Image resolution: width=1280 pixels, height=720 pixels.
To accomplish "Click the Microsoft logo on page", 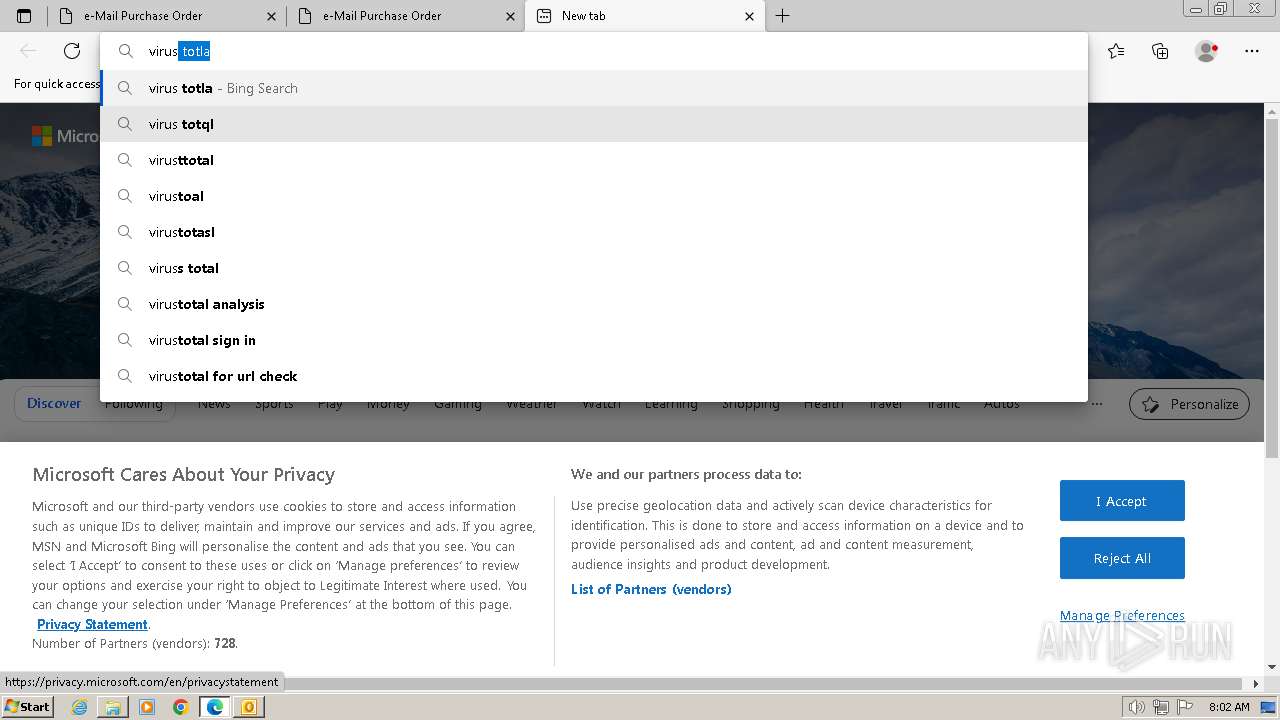I will (41, 136).
